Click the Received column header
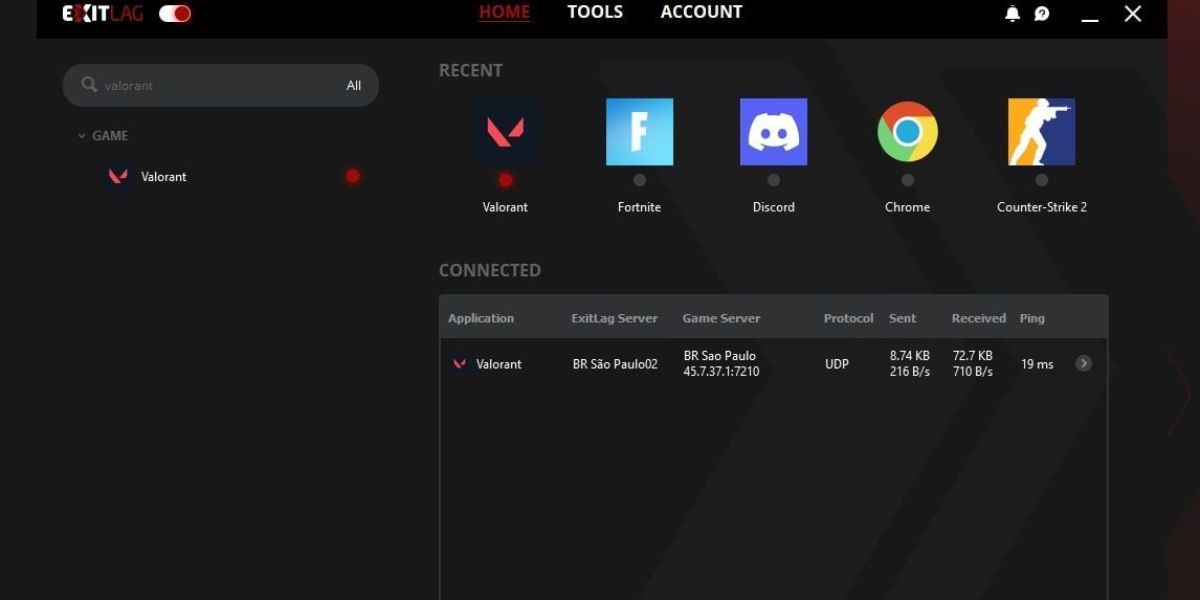The image size is (1200, 600). pos(979,318)
